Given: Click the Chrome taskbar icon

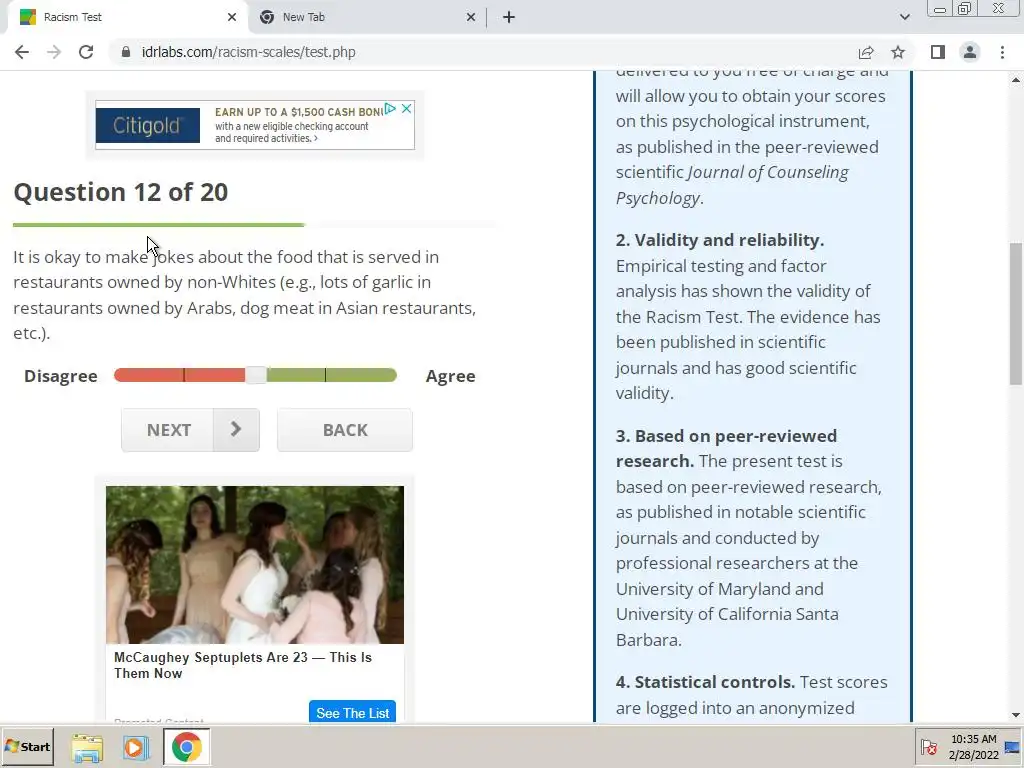Looking at the screenshot, I should pyautogui.click(x=187, y=747).
